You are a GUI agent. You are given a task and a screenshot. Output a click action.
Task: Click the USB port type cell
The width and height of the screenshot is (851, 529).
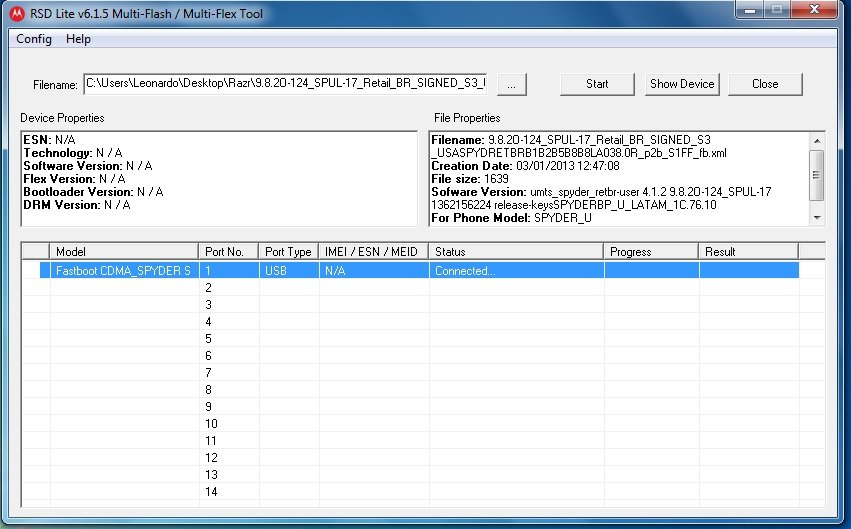(x=289, y=270)
